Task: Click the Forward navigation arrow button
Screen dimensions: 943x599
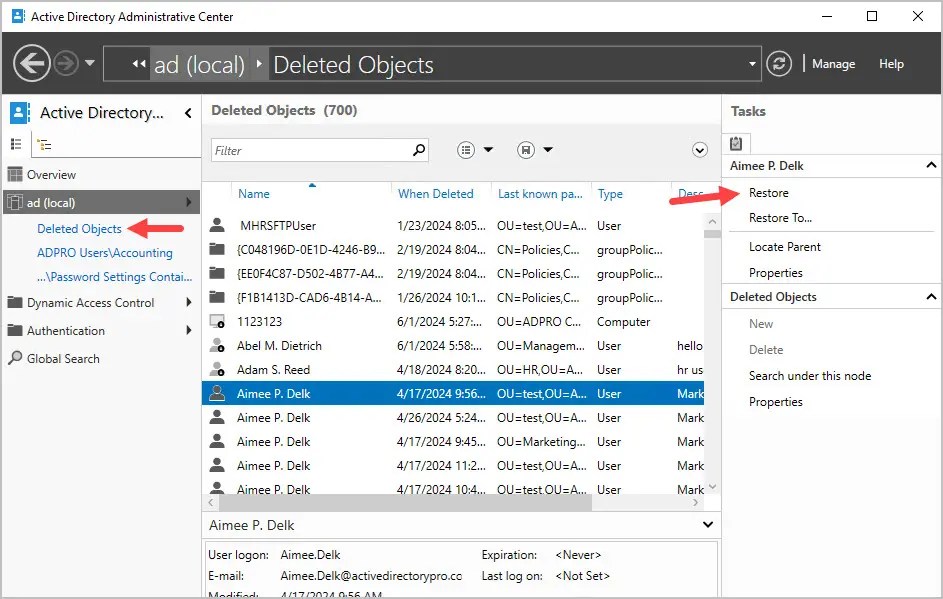Action: 66,63
